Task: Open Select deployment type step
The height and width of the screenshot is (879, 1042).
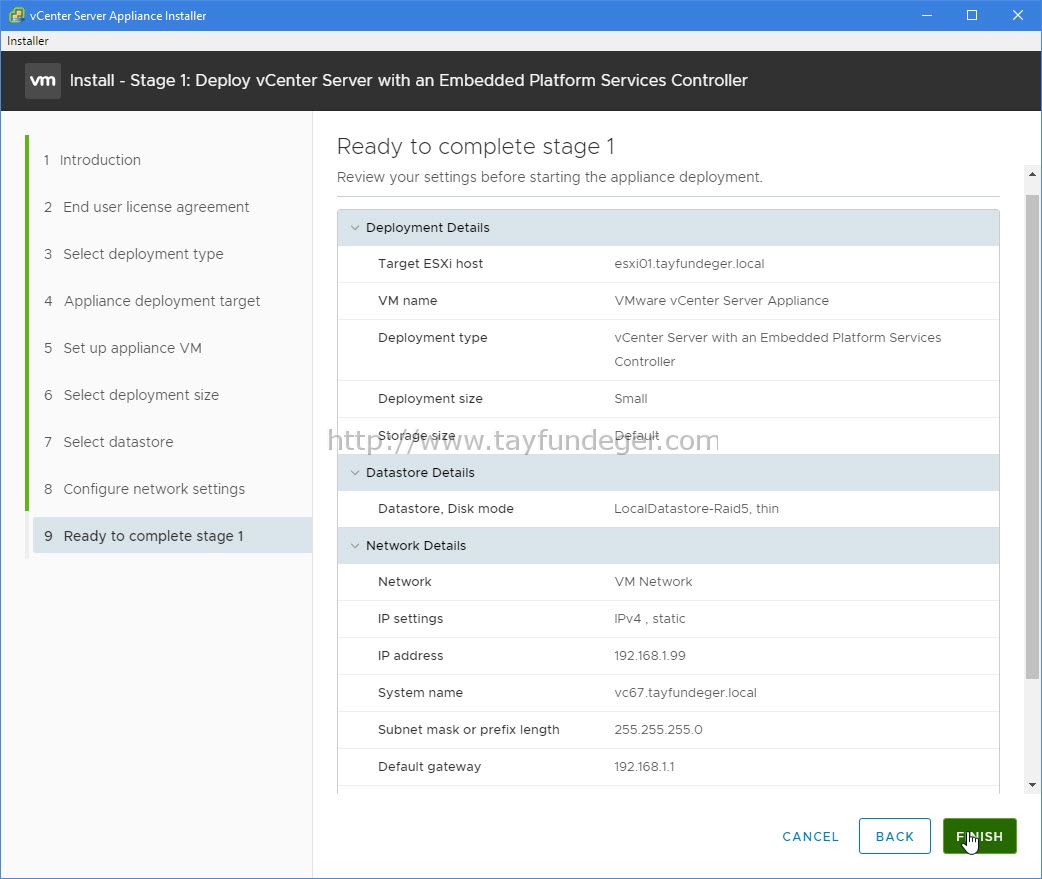Action: [134, 254]
